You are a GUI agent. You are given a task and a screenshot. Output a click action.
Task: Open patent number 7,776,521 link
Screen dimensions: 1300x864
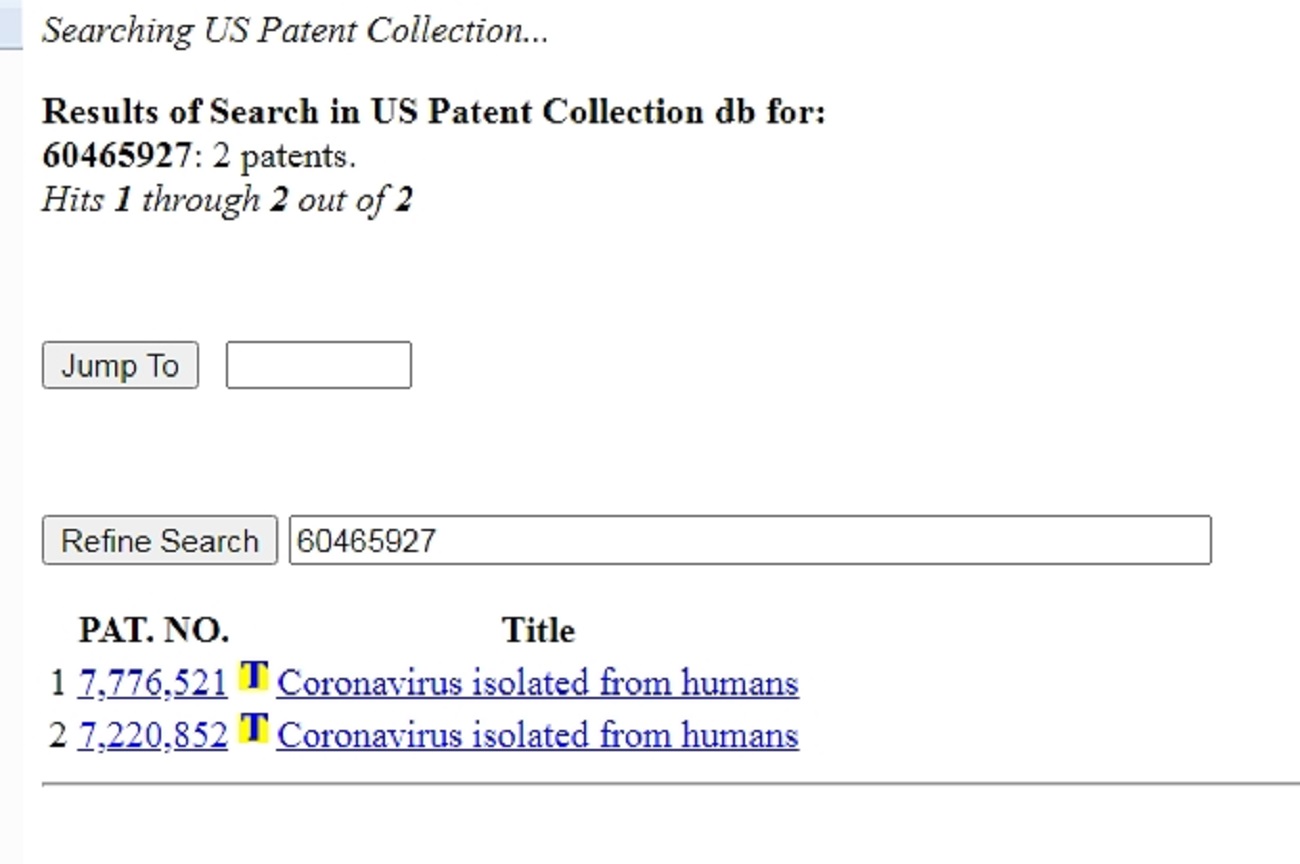(152, 683)
